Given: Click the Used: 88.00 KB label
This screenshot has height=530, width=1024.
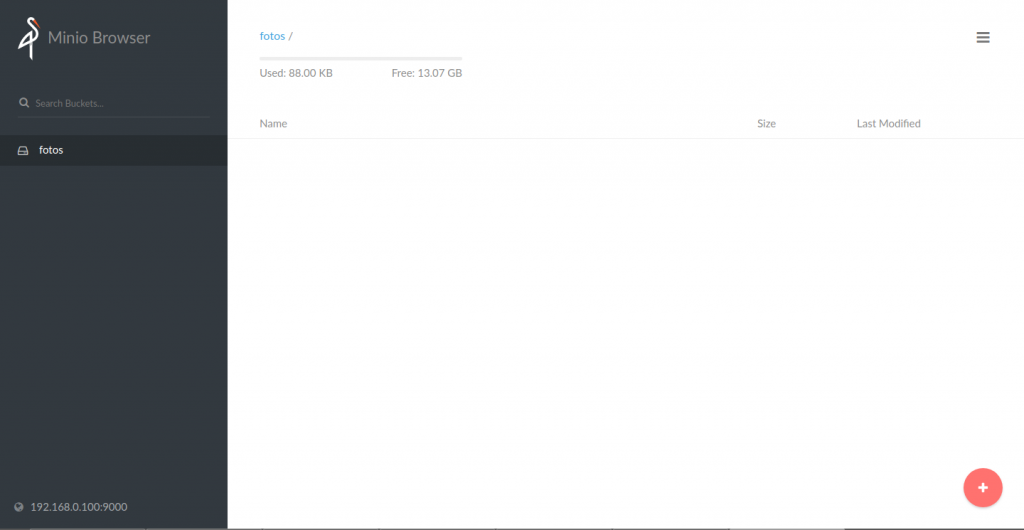Looking at the screenshot, I should point(296,73).
